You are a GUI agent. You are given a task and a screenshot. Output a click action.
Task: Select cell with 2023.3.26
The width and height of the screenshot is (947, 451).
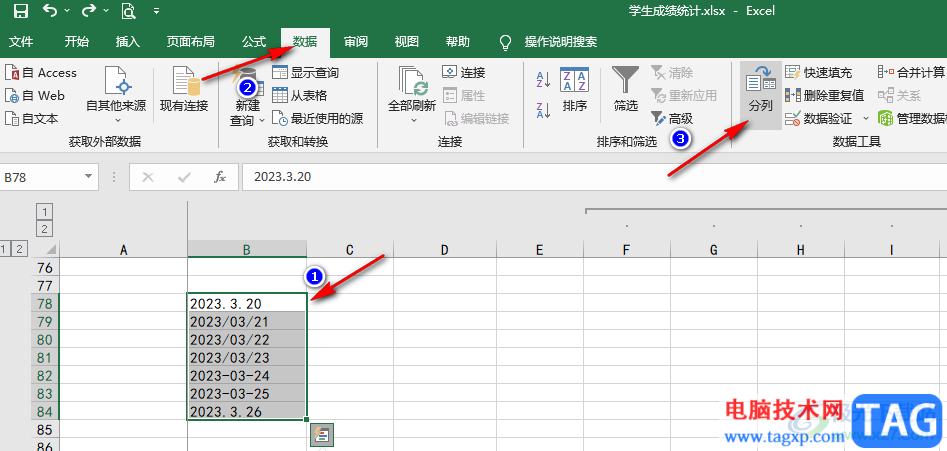point(247,412)
